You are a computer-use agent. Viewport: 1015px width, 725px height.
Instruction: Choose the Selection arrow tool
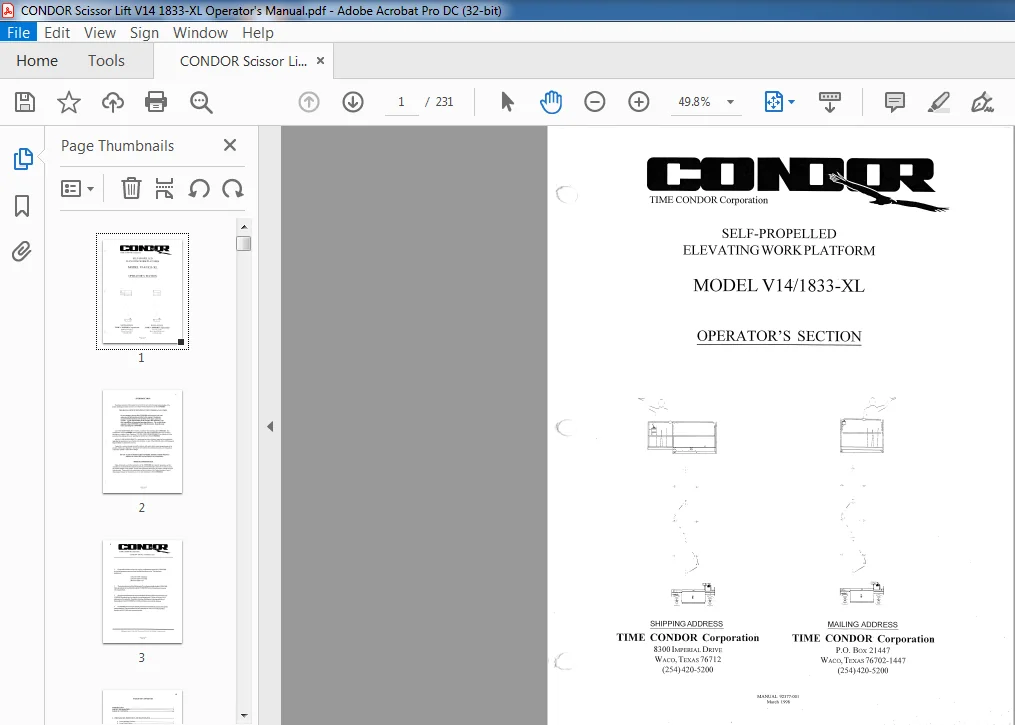click(x=508, y=102)
